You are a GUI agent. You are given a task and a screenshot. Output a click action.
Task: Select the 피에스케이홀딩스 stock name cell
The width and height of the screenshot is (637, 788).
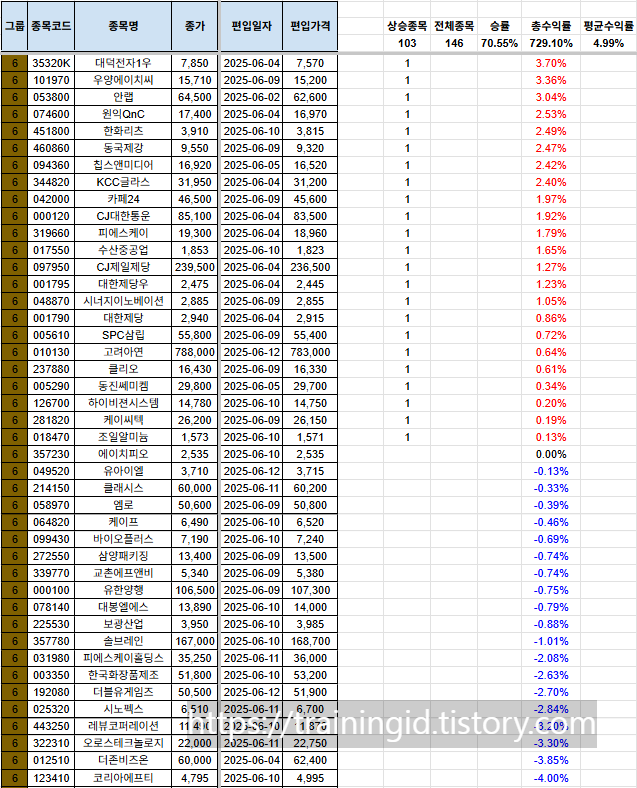click(x=123, y=658)
